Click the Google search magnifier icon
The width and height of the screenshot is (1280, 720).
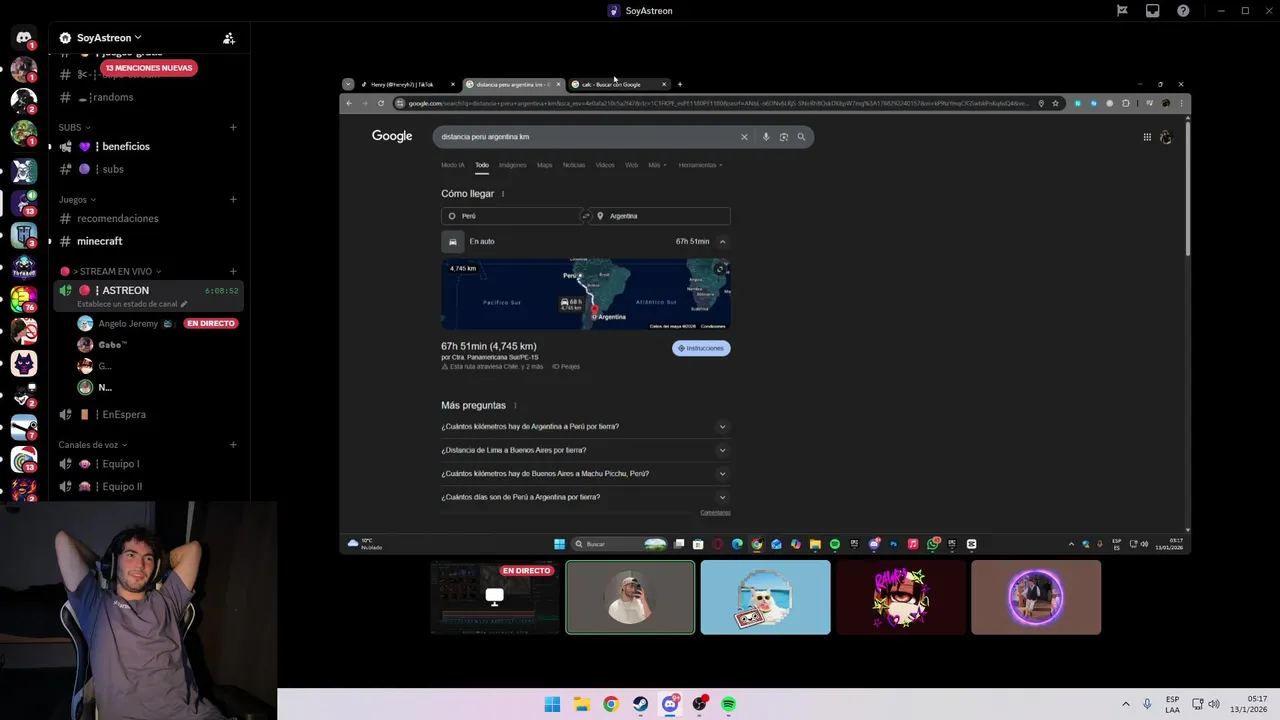[801, 137]
